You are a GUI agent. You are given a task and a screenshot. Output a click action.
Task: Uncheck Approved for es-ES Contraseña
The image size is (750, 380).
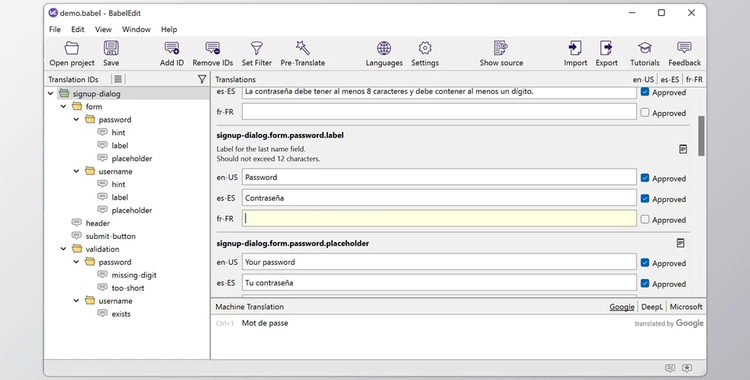pyautogui.click(x=645, y=199)
